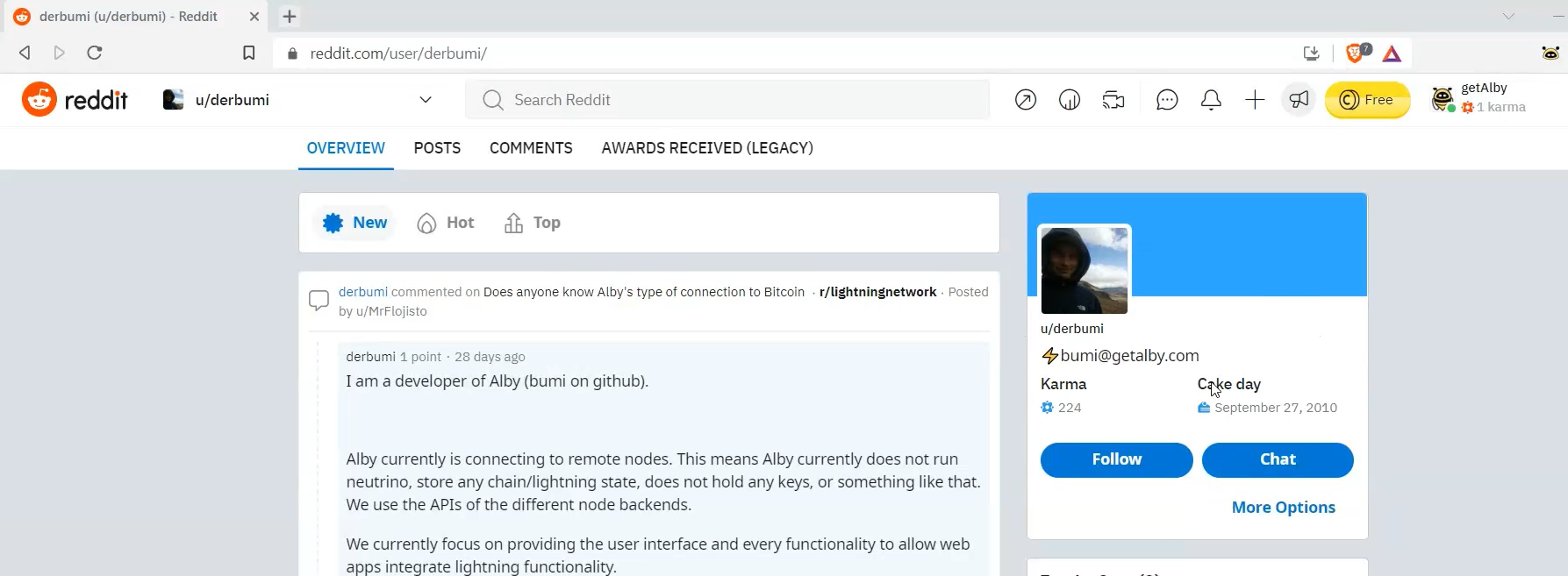Click the Cake day cake icon
The height and width of the screenshot is (576, 1568).
1204,408
